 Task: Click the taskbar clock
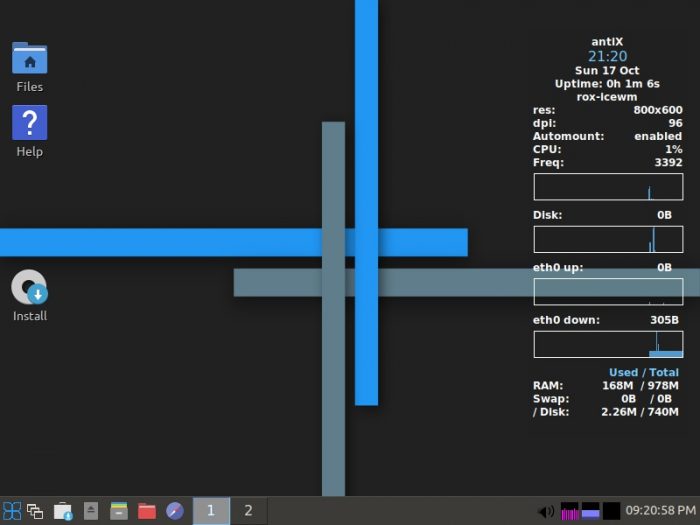pos(660,511)
